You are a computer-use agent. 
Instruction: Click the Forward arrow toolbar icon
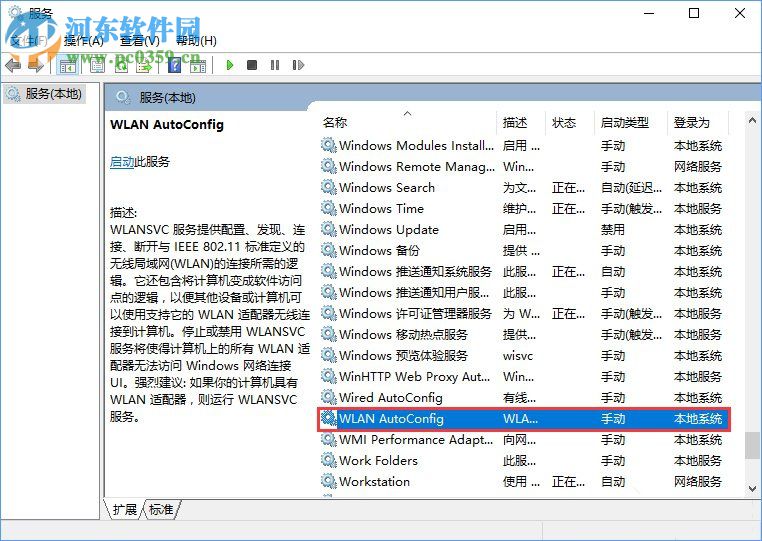(36, 65)
